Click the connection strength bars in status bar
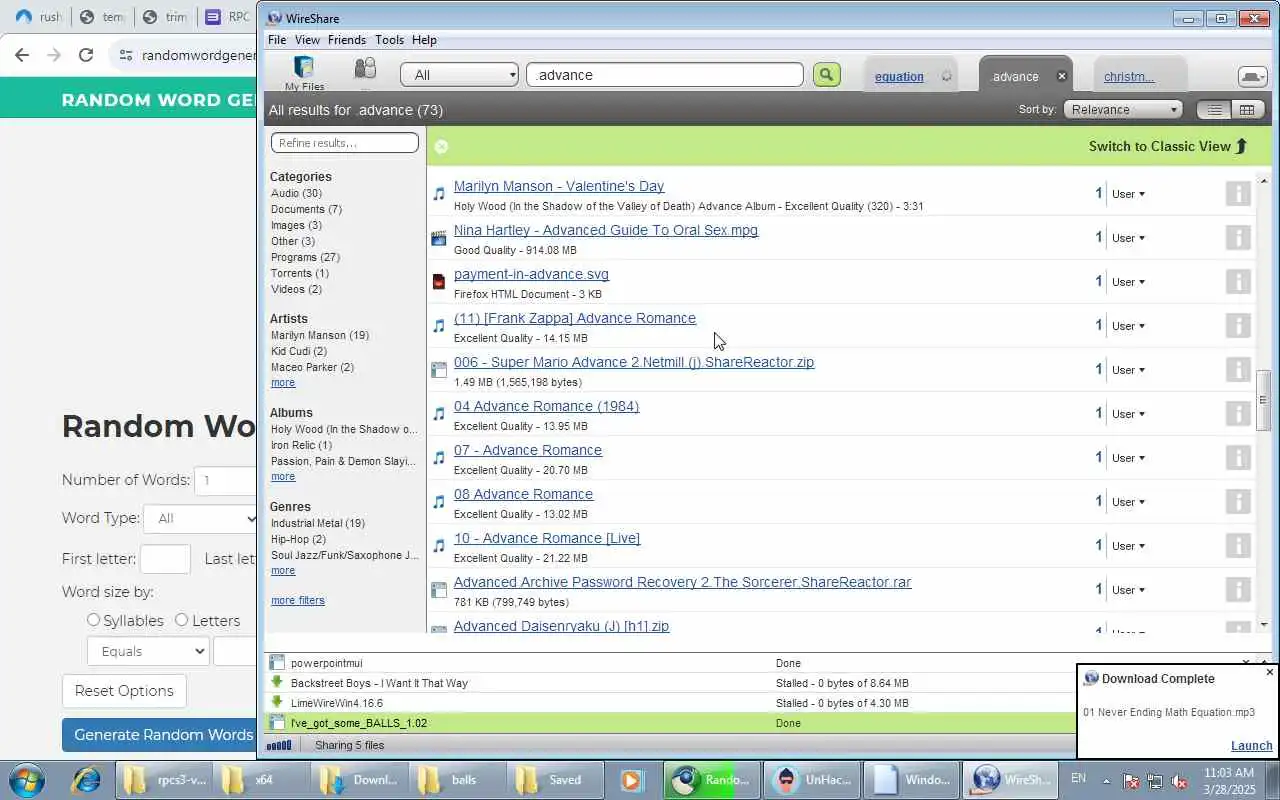Image resolution: width=1280 pixels, height=800 pixels. tap(279, 745)
